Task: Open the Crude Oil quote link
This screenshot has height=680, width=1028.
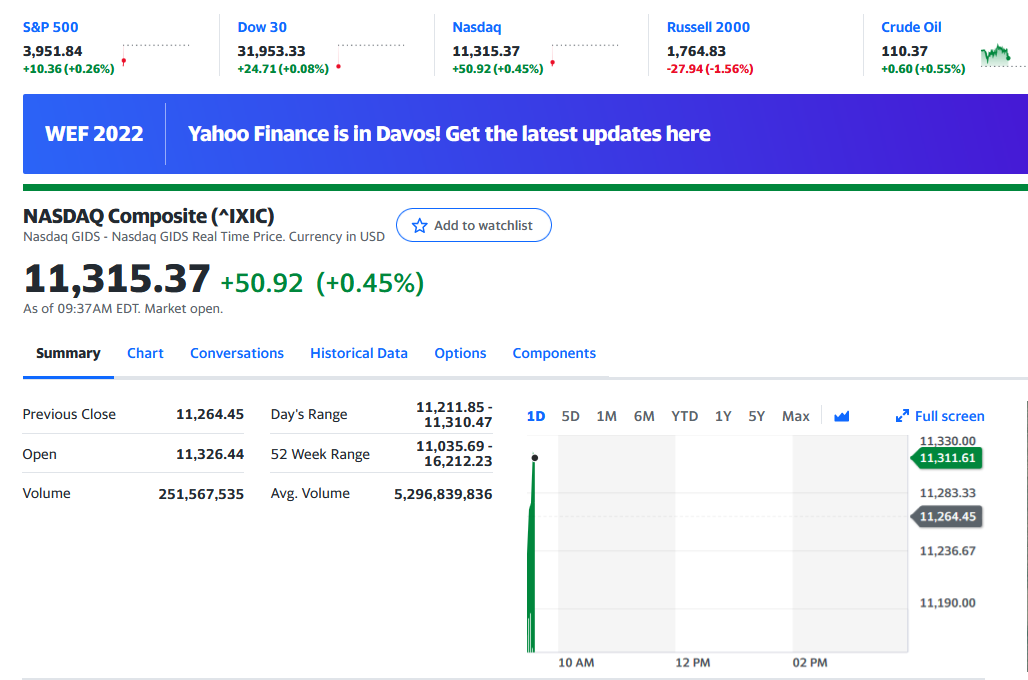Action: [x=911, y=28]
